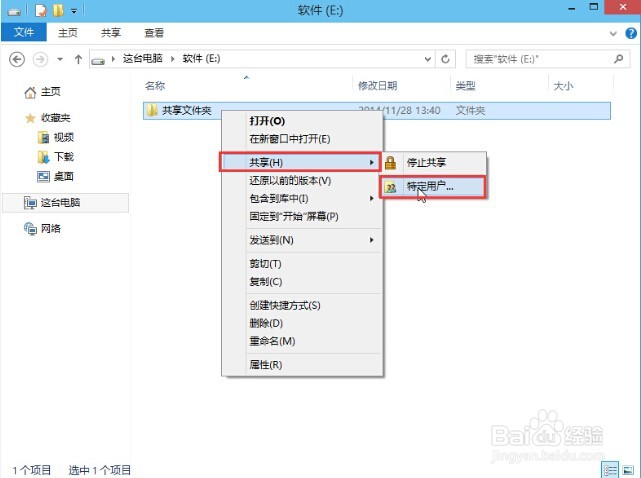Click the computer icon next to 这台电脑

30,202
